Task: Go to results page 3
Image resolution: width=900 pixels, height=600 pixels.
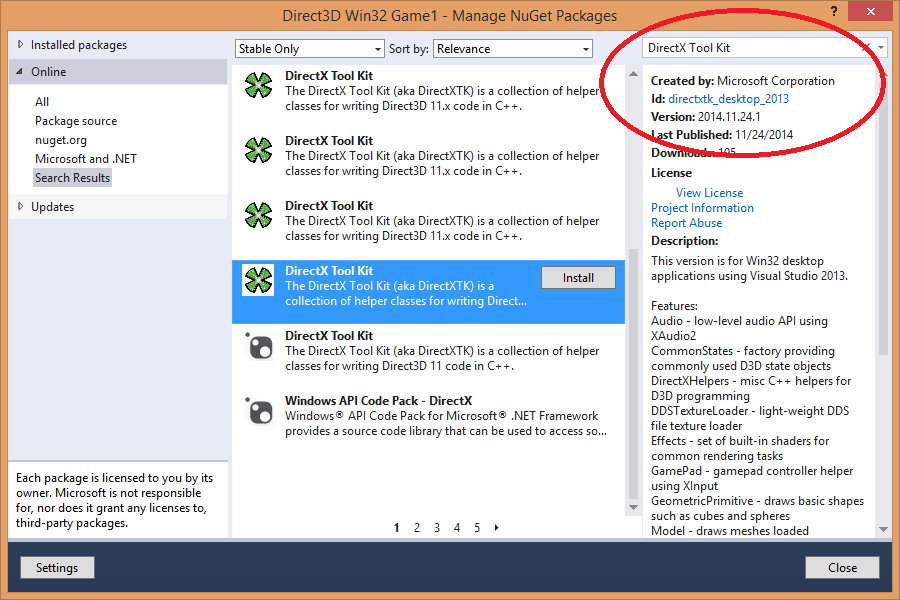Action: pyautogui.click(x=437, y=528)
